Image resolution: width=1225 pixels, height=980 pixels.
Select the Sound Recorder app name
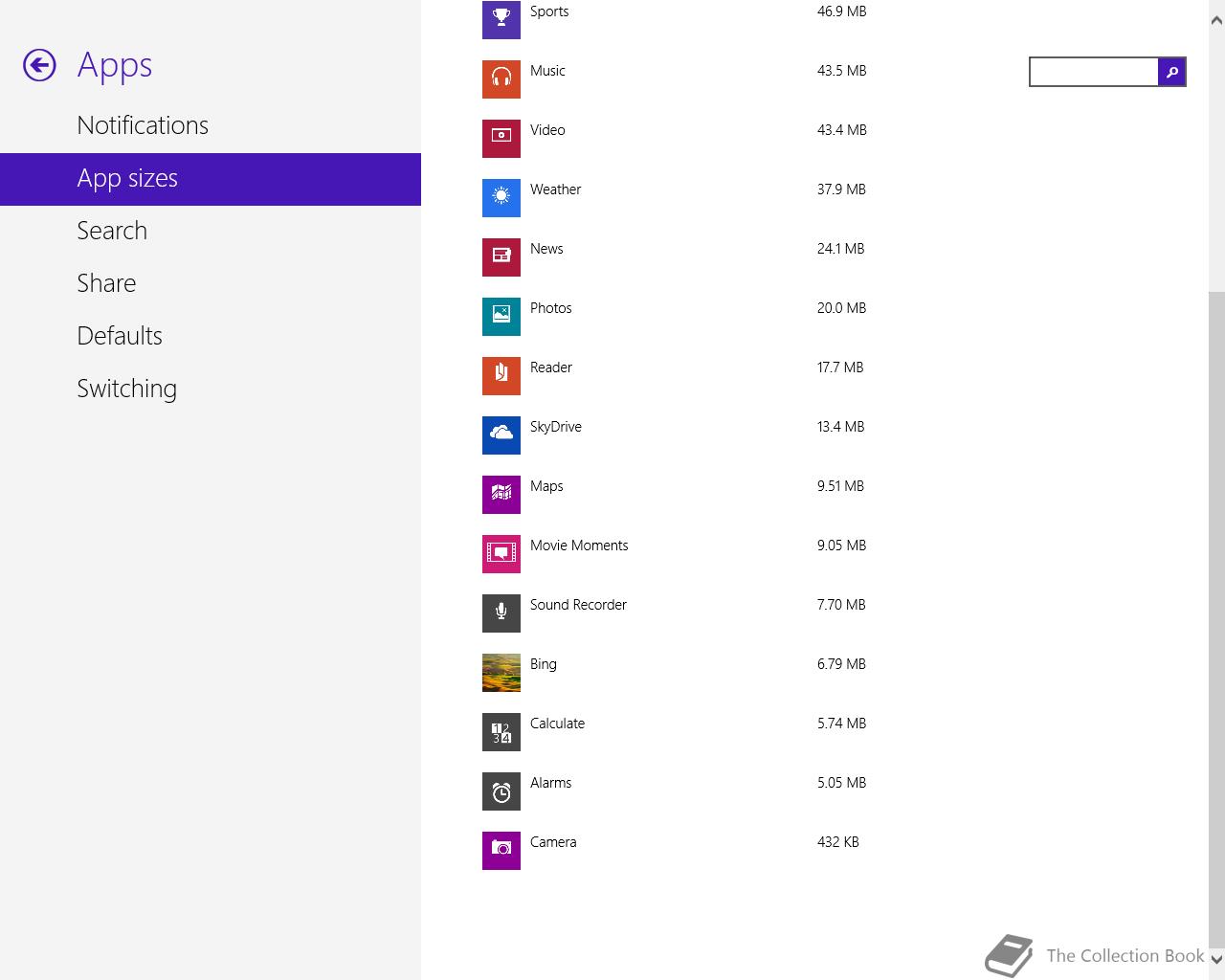(x=578, y=605)
